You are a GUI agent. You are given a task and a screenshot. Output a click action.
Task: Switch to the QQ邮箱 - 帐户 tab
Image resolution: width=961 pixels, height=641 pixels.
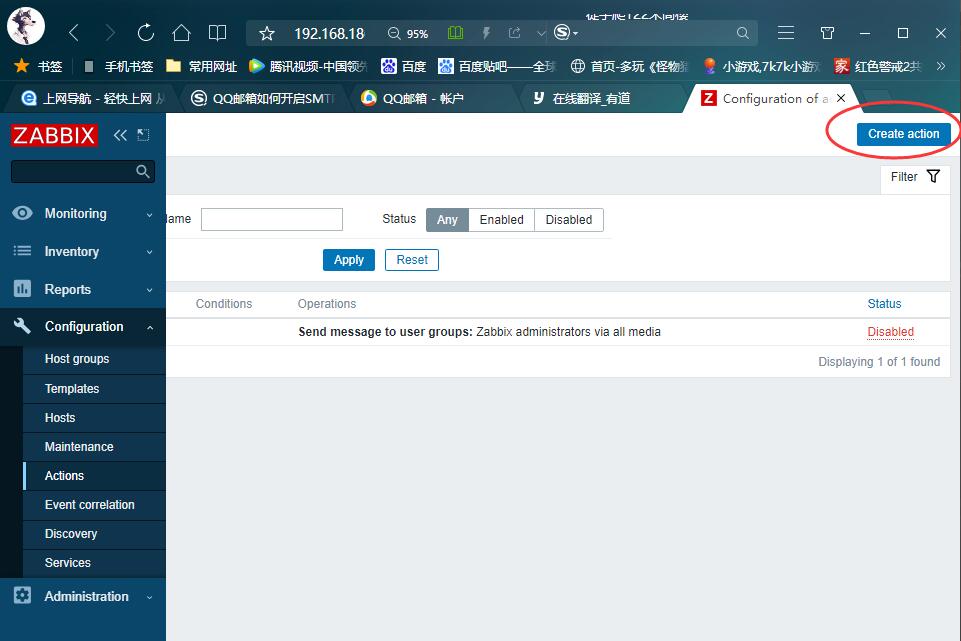(429, 98)
